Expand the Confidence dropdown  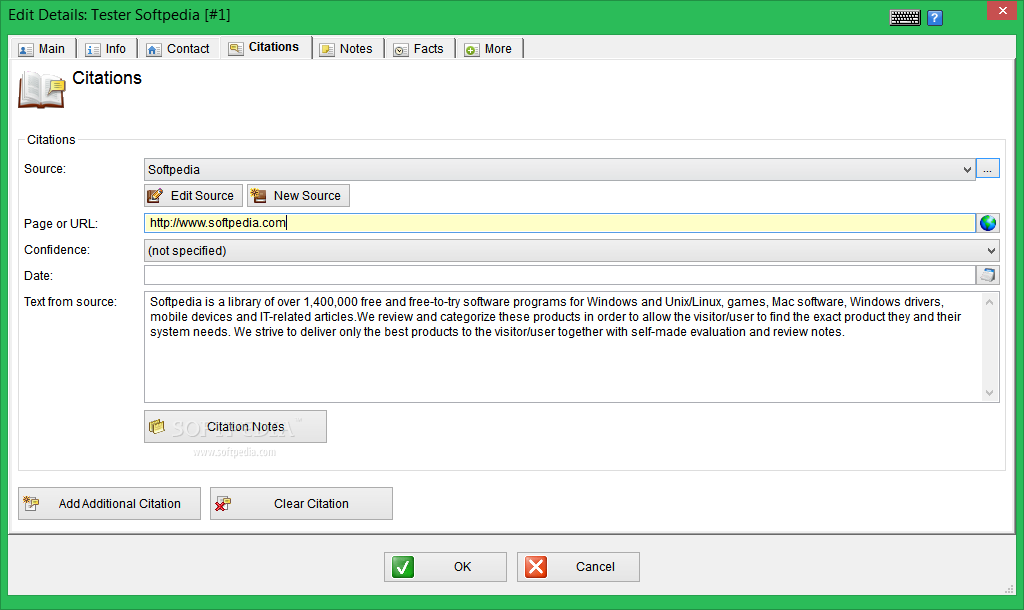(571, 251)
